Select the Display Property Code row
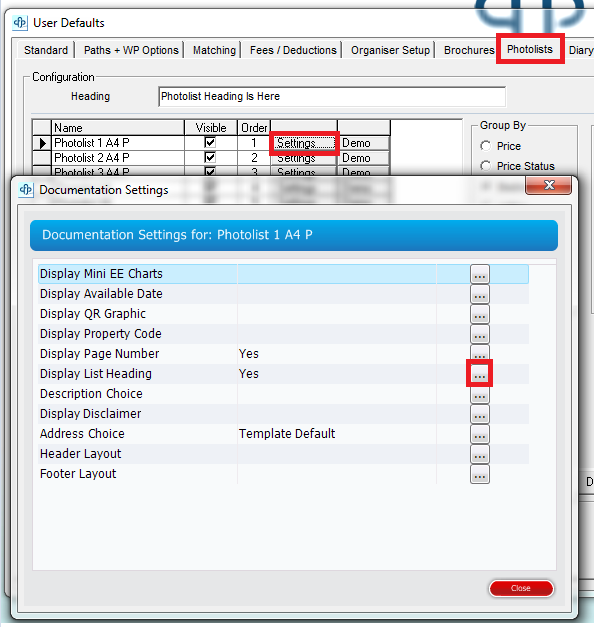This screenshot has width=598, height=627. (x=283, y=334)
